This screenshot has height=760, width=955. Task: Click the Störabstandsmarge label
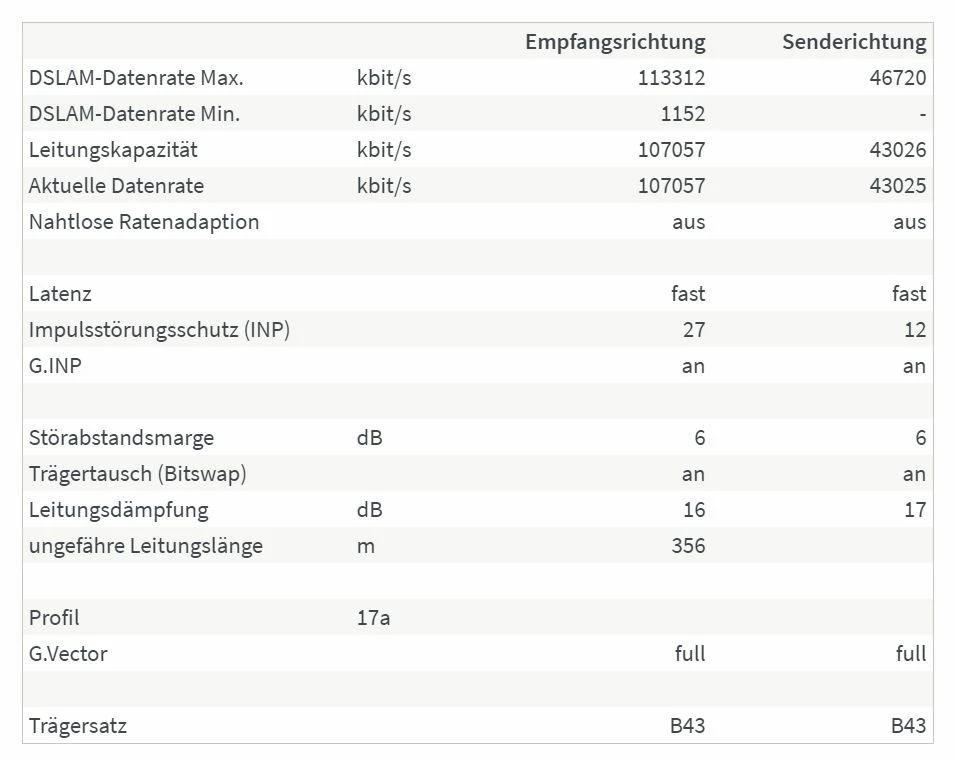(121, 438)
